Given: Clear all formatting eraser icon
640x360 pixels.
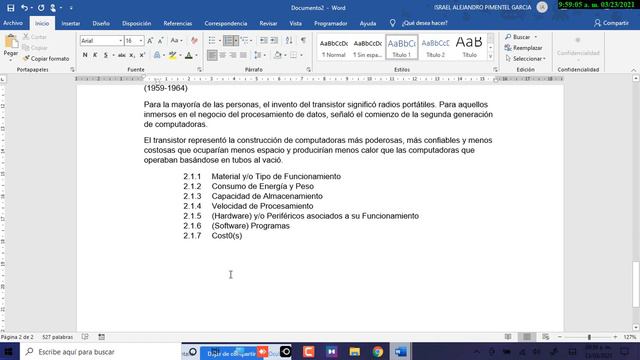Looking at the screenshot, I should click(x=194, y=41).
